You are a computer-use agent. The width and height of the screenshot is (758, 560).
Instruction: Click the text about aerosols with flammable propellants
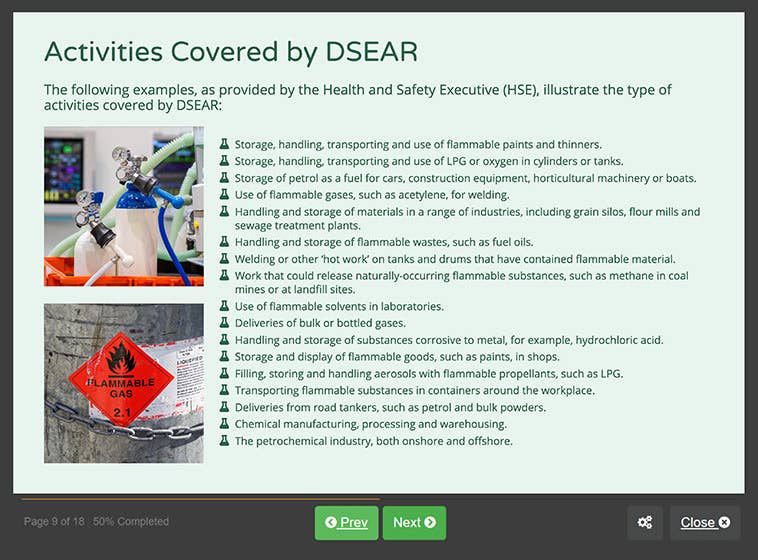428,374
